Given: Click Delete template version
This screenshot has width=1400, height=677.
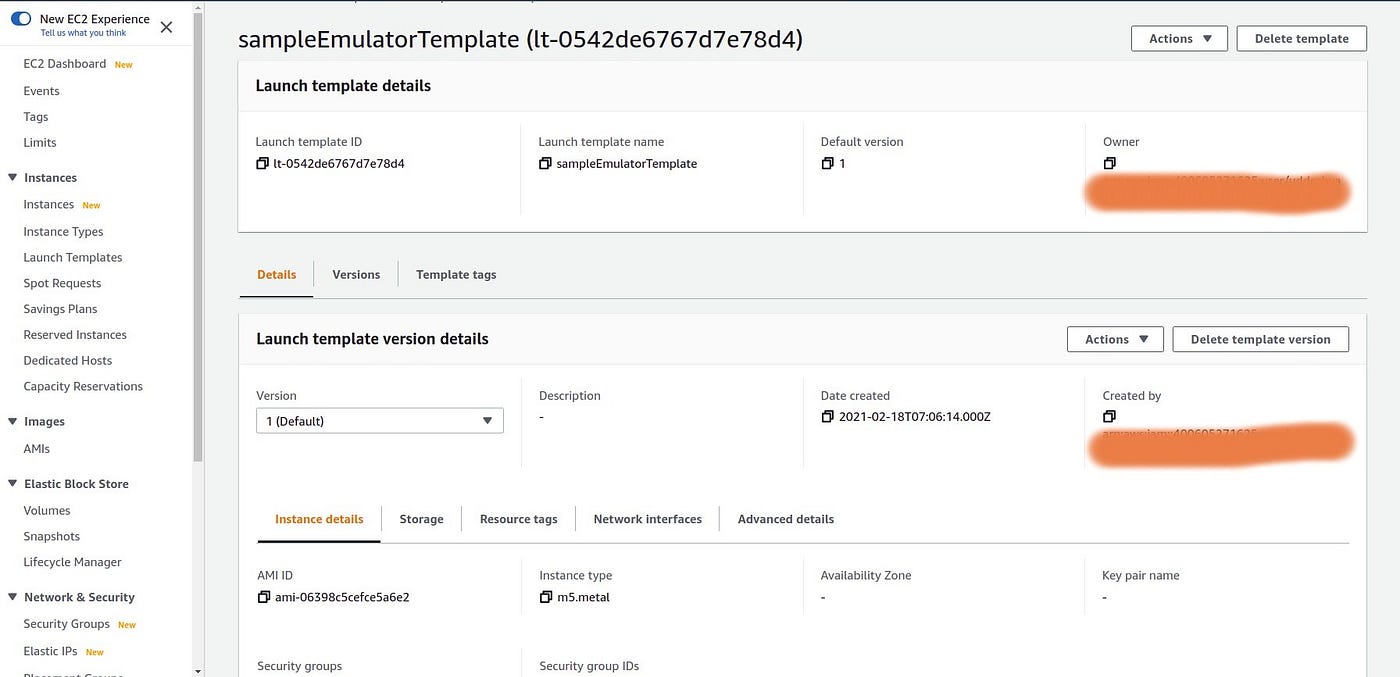Looking at the screenshot, I should (x=1260, y=338).
